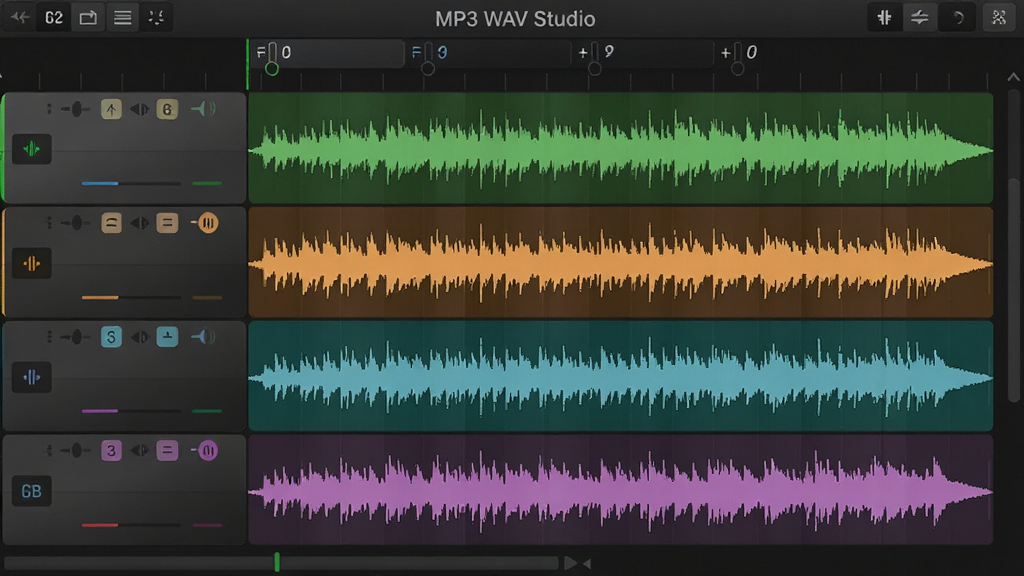Toggle the teal track's speaker output icon
The height and width of the screenshot is (576, 1024).
(x=204, y=336)
